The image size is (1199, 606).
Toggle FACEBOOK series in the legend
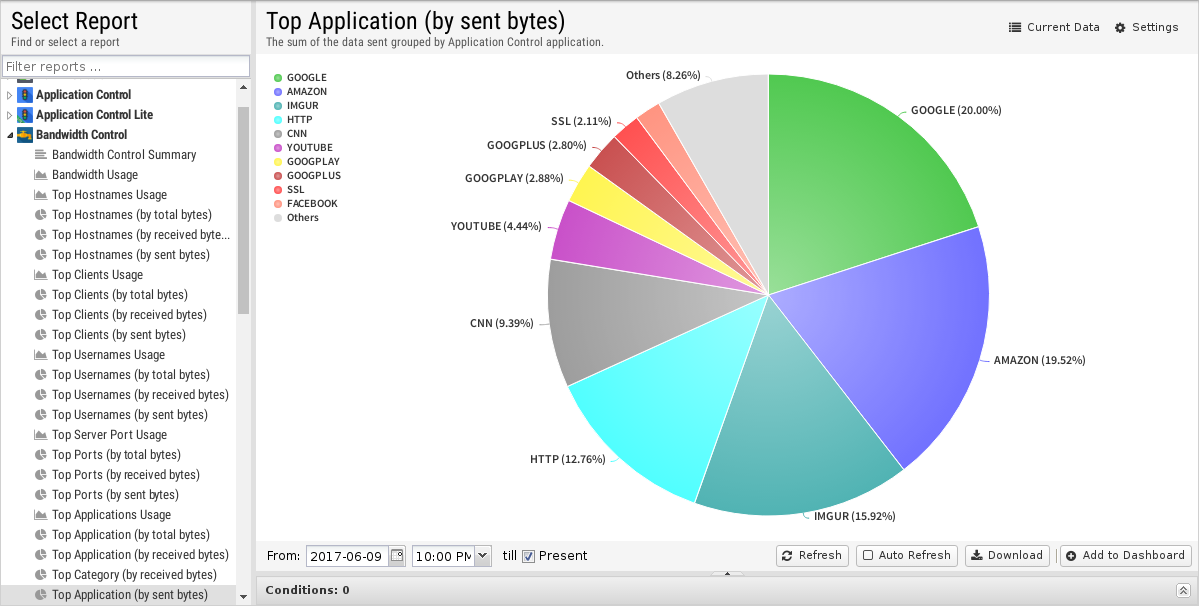point(306,204)
